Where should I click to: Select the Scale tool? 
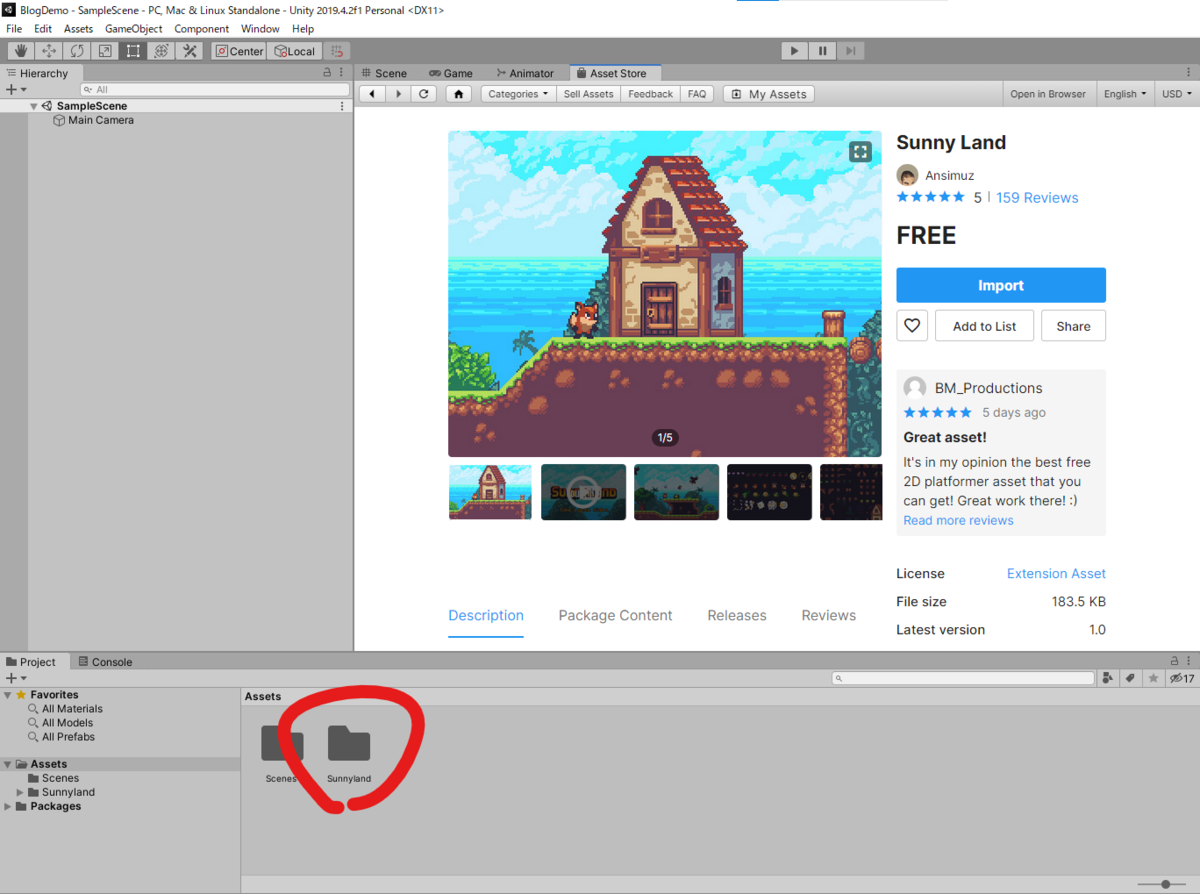pos(105,51)
